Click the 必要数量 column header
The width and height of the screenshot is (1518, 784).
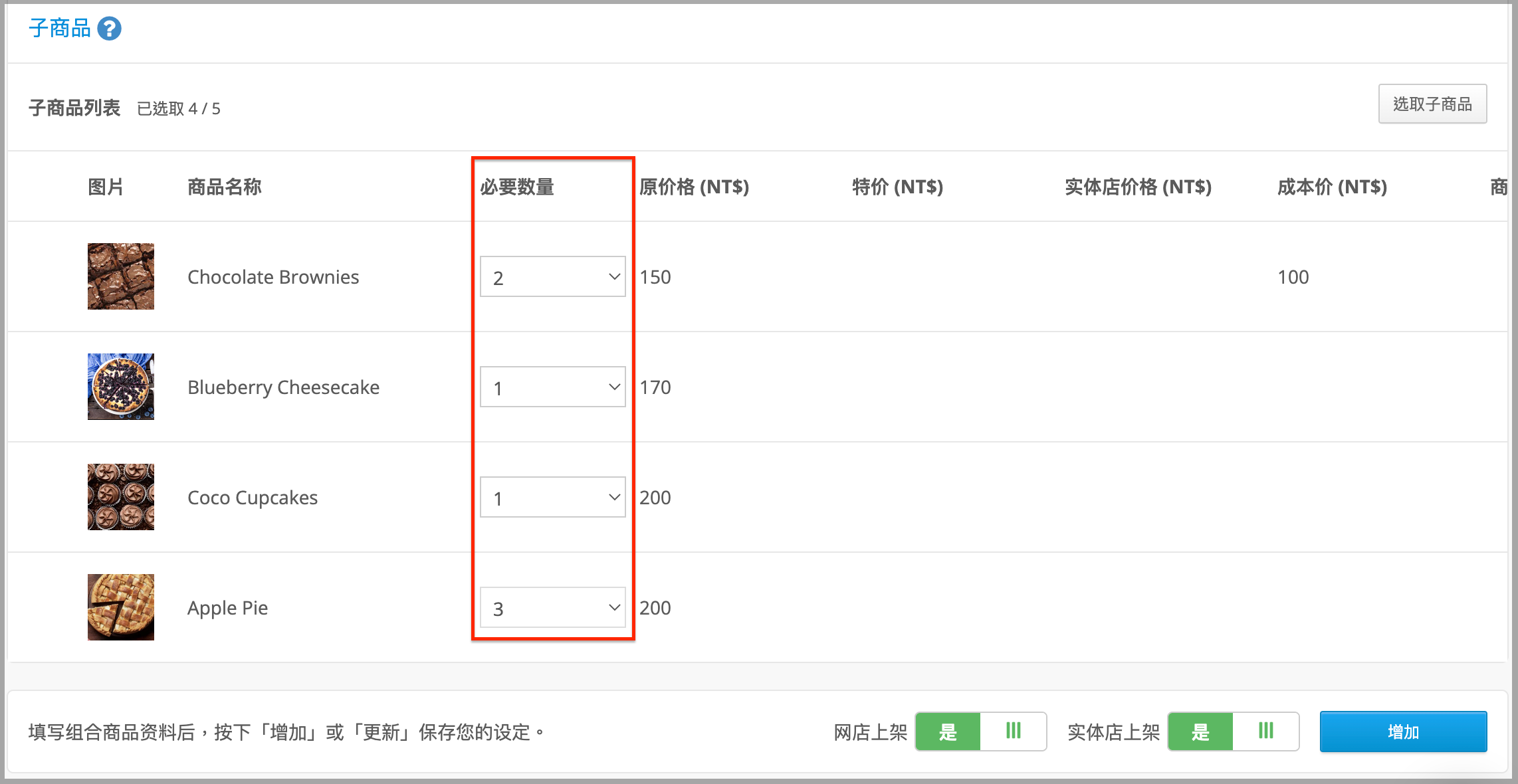click(x=517, y=187)
